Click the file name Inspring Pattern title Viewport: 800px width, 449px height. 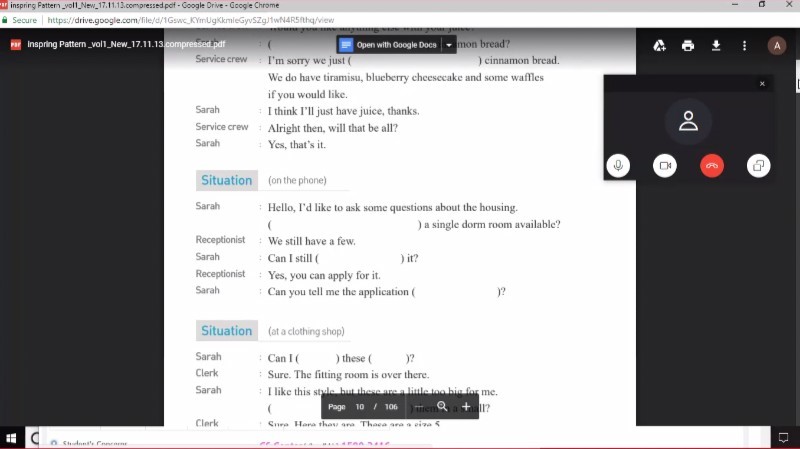point(126,44)
